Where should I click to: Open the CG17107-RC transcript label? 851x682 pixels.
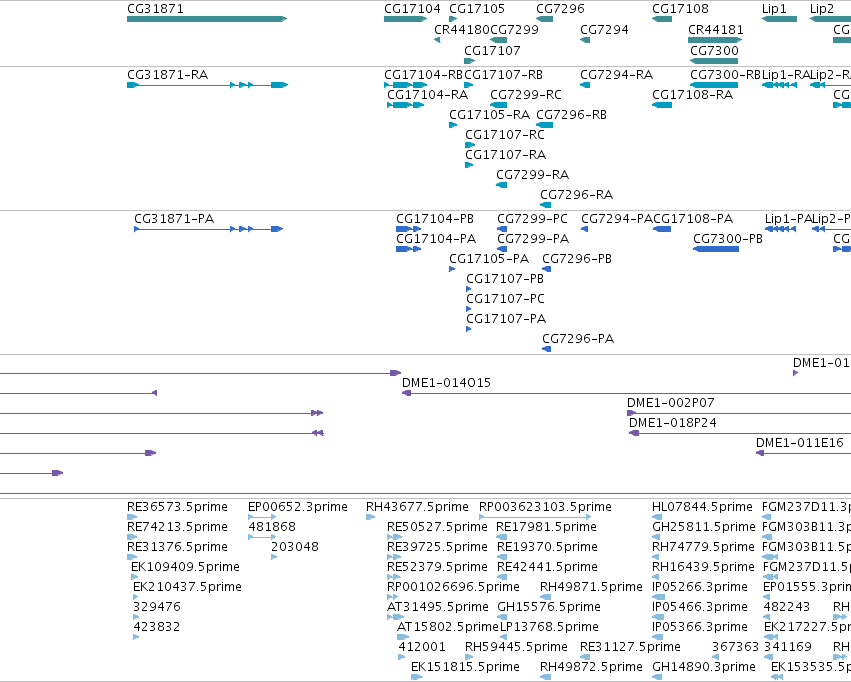[x=505, y=135]
